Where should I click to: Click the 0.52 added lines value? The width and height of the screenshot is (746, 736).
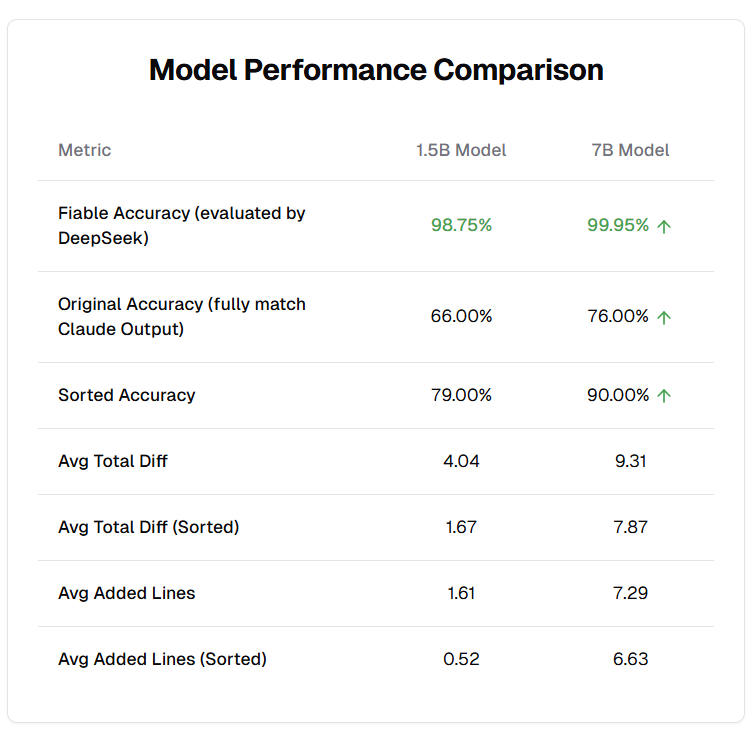pyautogui.click(x=461, y=659)
